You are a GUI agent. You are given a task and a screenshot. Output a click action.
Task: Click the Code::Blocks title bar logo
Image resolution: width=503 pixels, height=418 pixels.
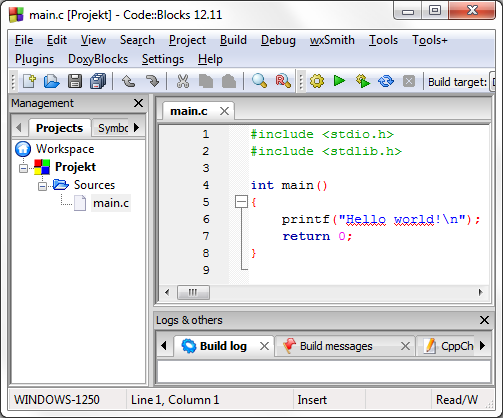(16, 15)
